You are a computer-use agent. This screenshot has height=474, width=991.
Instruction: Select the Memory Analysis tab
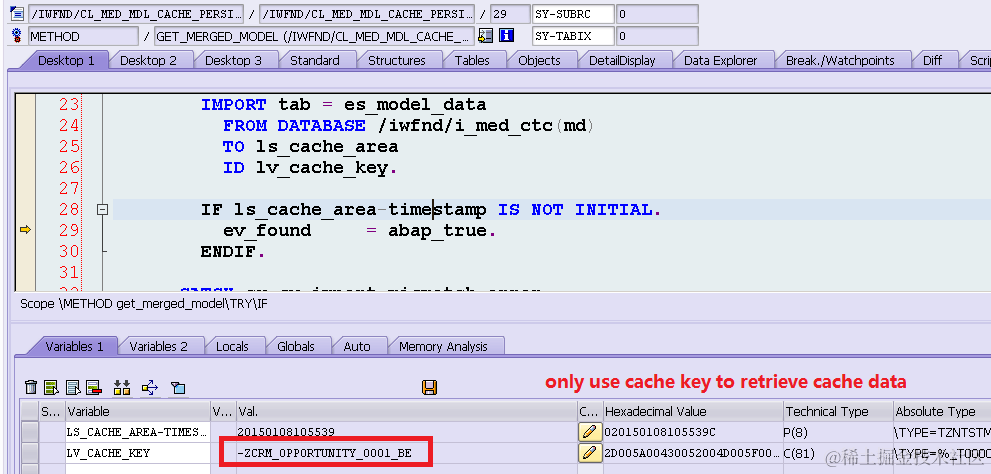tap(444, 346)
